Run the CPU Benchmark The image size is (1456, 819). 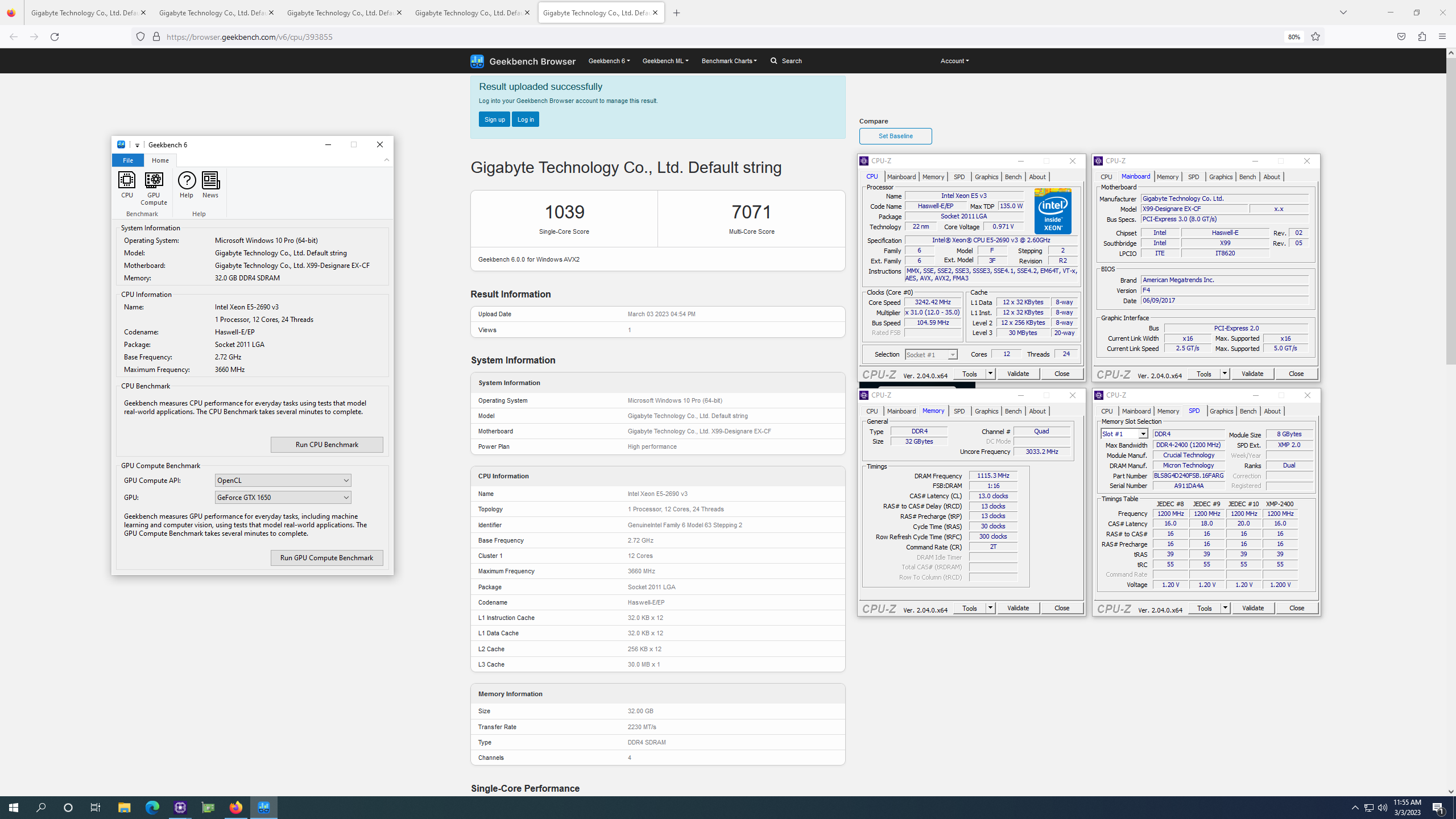tap(326, 445)
